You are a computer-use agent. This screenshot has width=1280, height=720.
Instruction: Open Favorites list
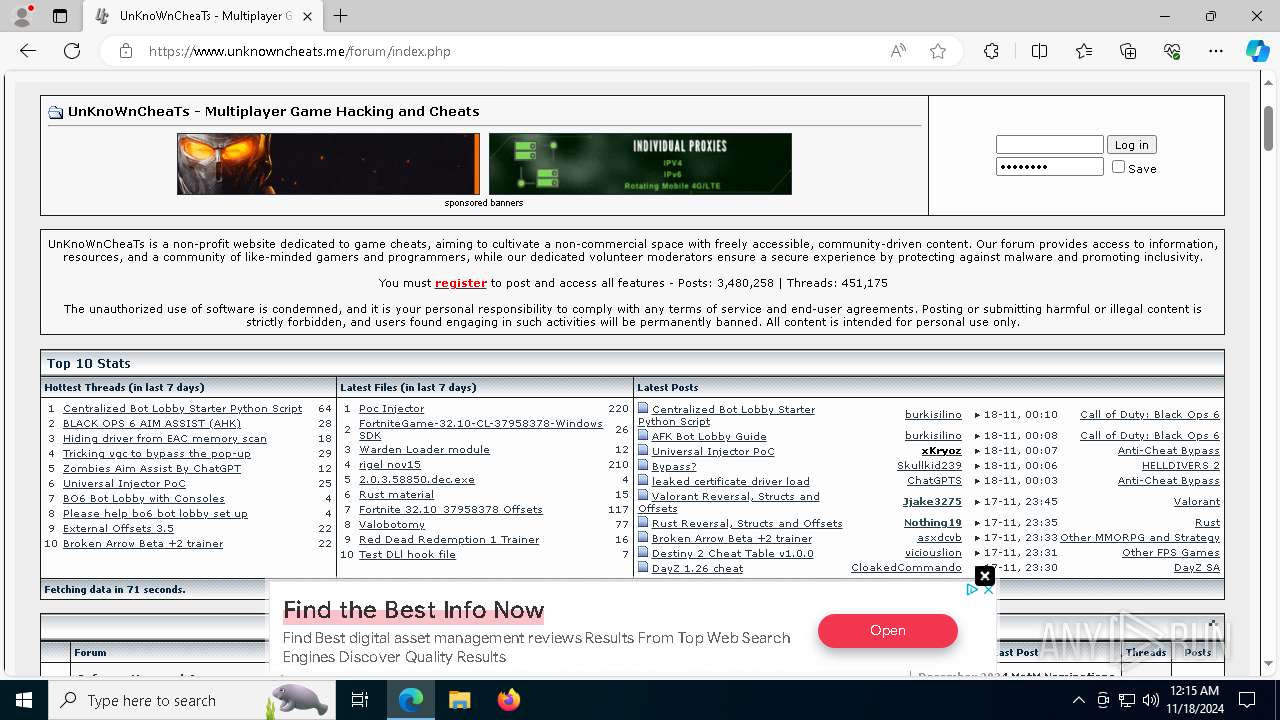point(1084,51)
